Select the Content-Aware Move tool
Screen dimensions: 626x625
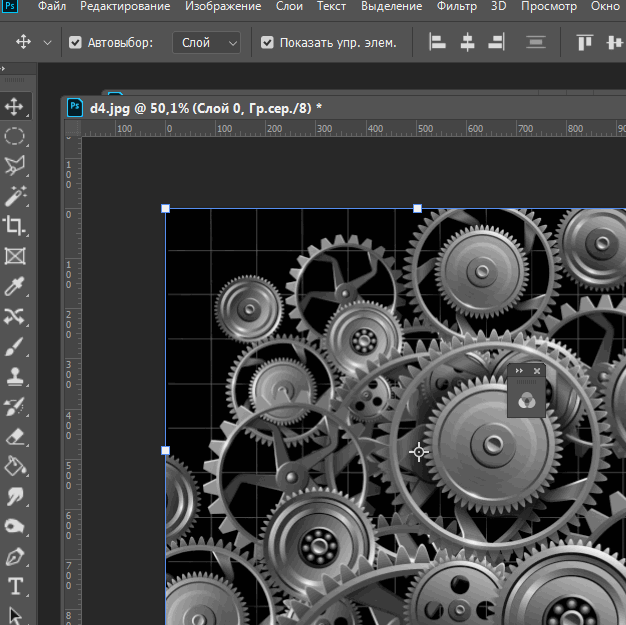[x=14, y=316]
